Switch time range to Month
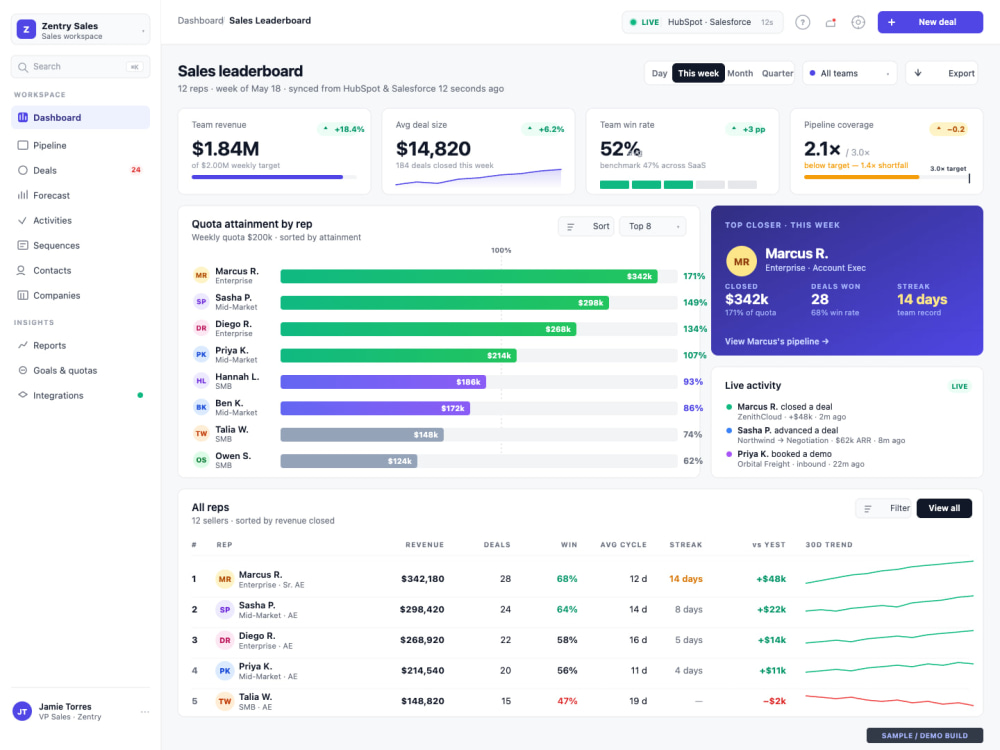 (x=740, y=73)
